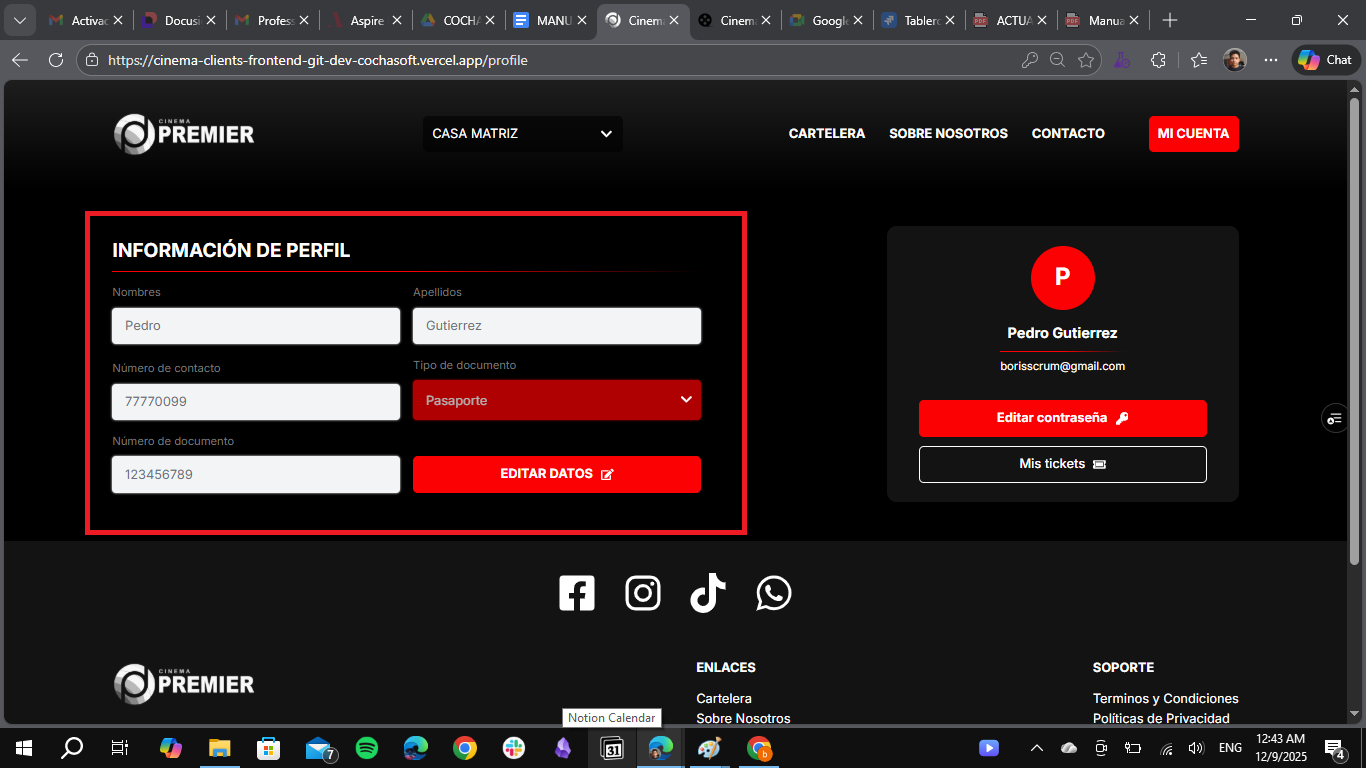Click the red P profile avatar
1366x768 pixels.
pos(1062,277)
